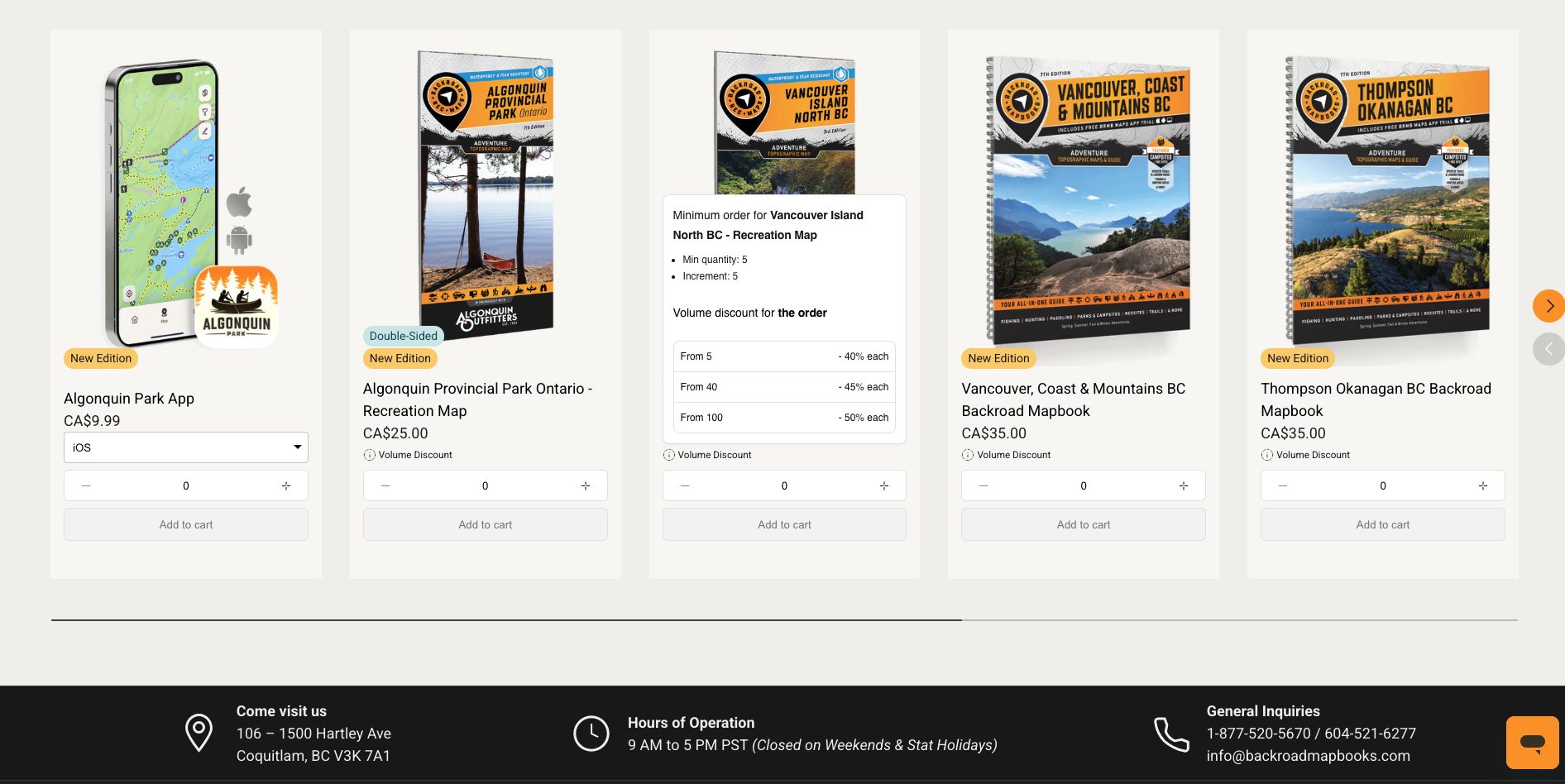Open the orange chat widget
Image resolution: width=1565 pixels, height=784 pixels.
[x=1532, y=742]
